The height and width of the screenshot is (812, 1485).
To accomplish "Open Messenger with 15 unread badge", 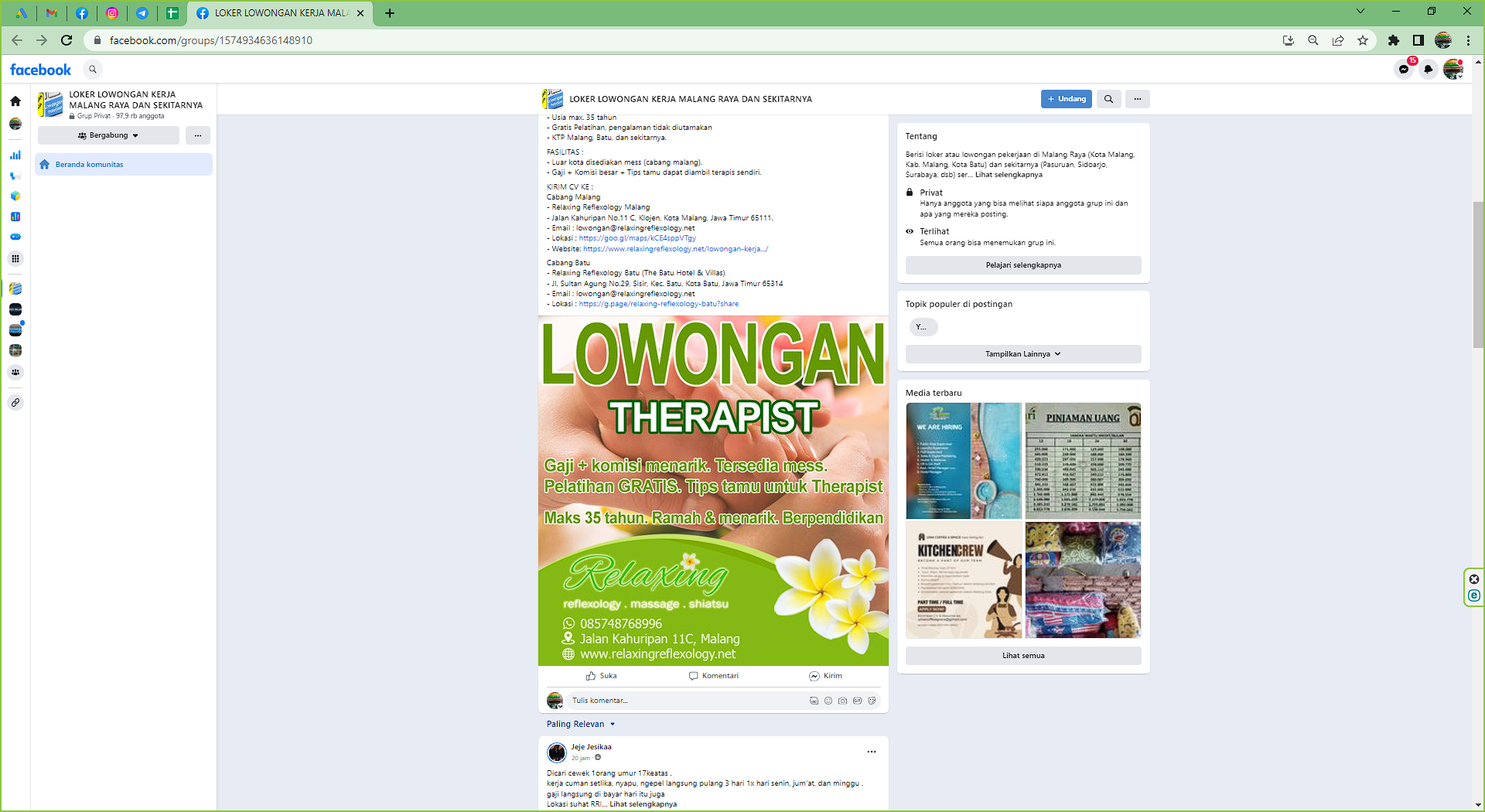I will click(1404, 70).
